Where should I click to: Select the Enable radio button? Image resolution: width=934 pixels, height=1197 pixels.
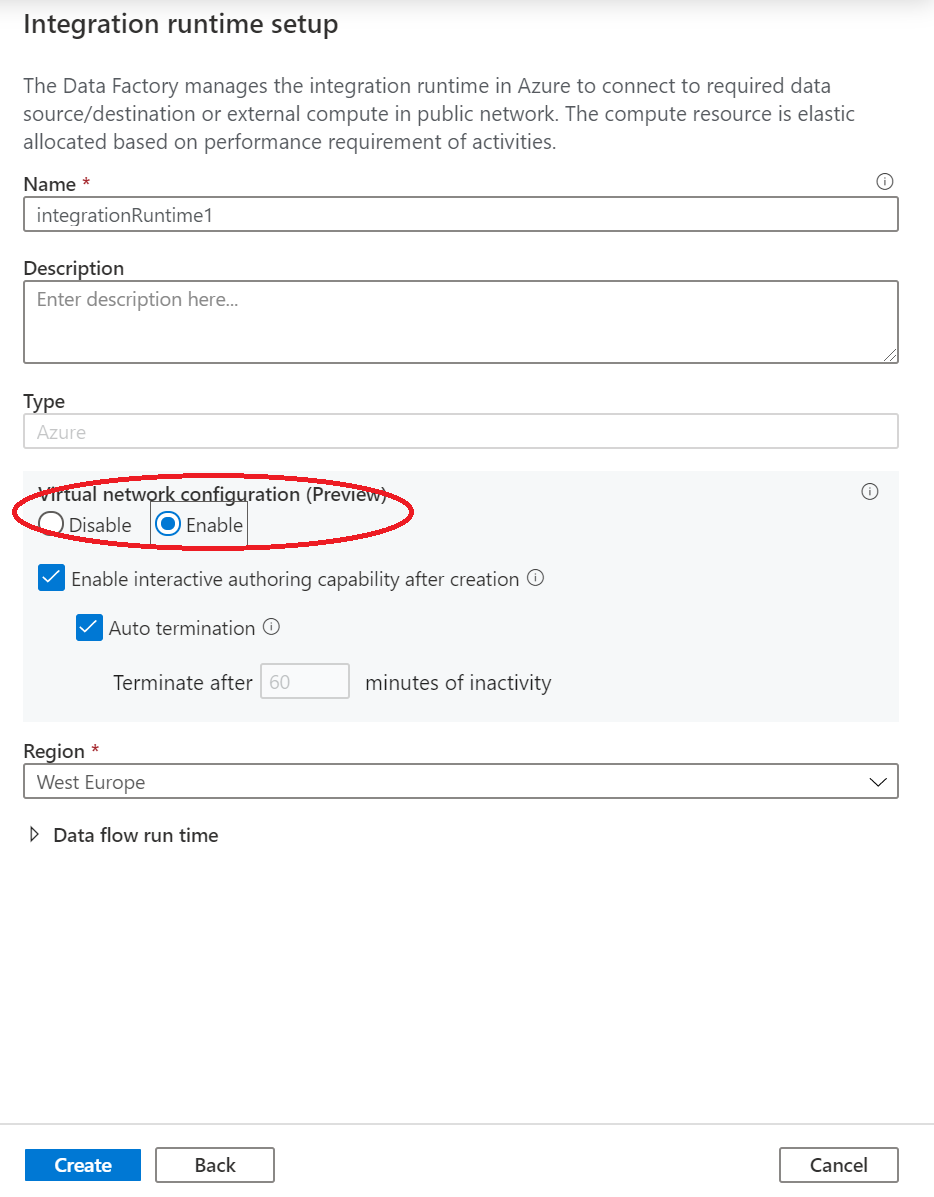point(168,524)
